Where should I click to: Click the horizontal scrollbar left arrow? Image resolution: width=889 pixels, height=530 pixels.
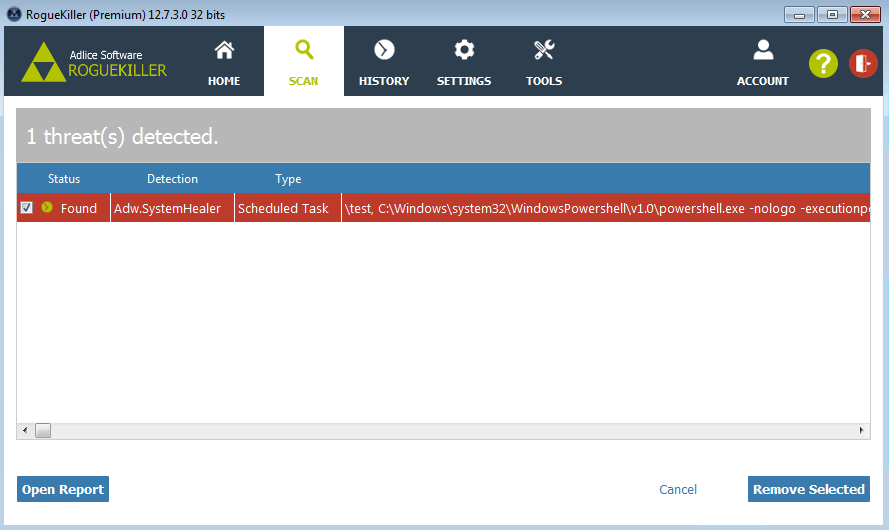(25, 431)
